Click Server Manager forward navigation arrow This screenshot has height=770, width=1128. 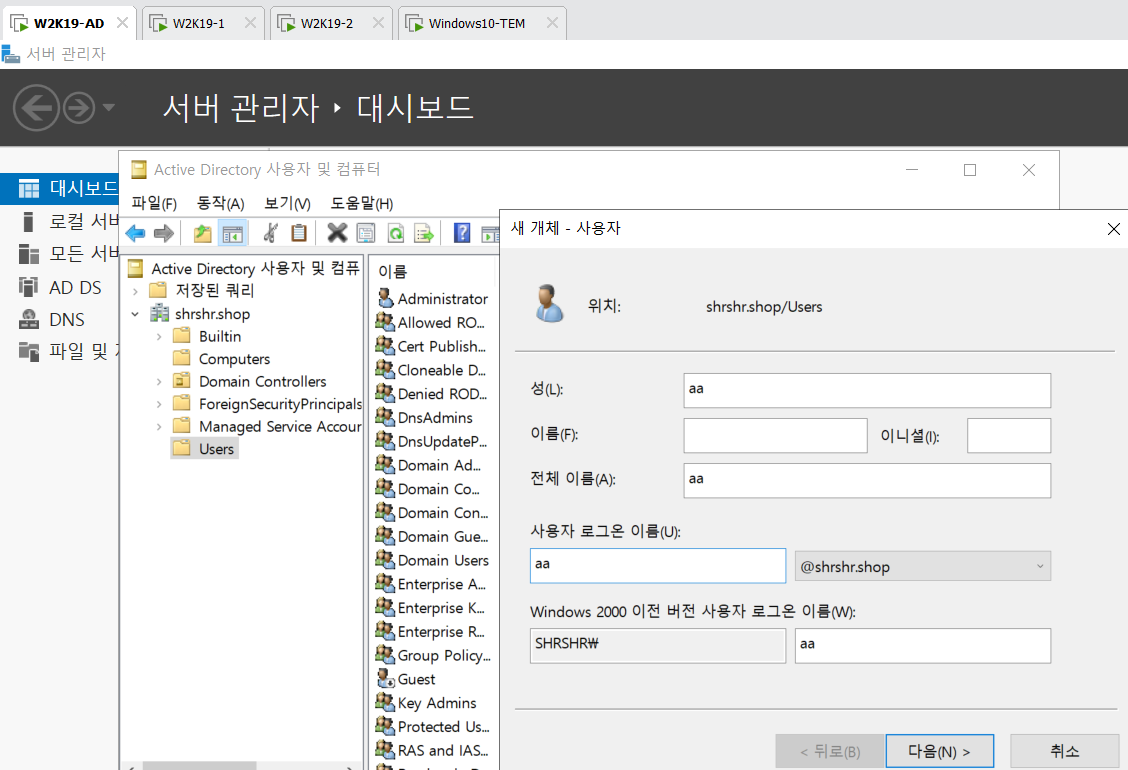(78, 108)
